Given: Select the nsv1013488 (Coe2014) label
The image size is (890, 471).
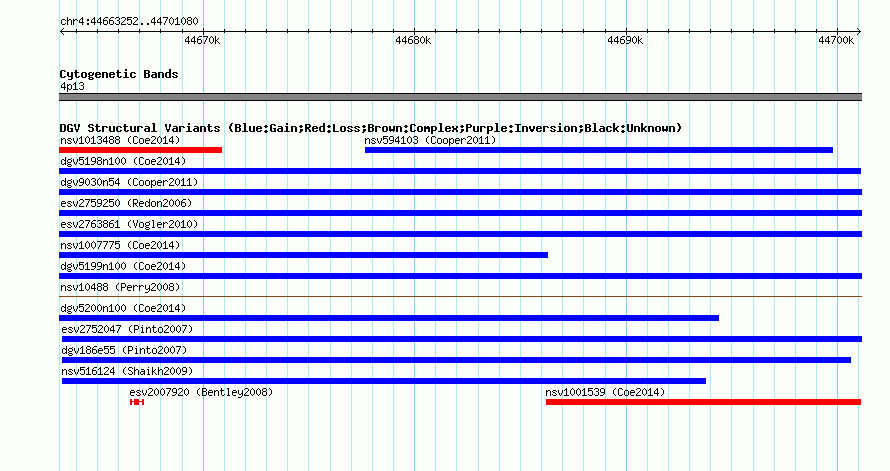Looking at the screenshot, I should pos(120,140).
